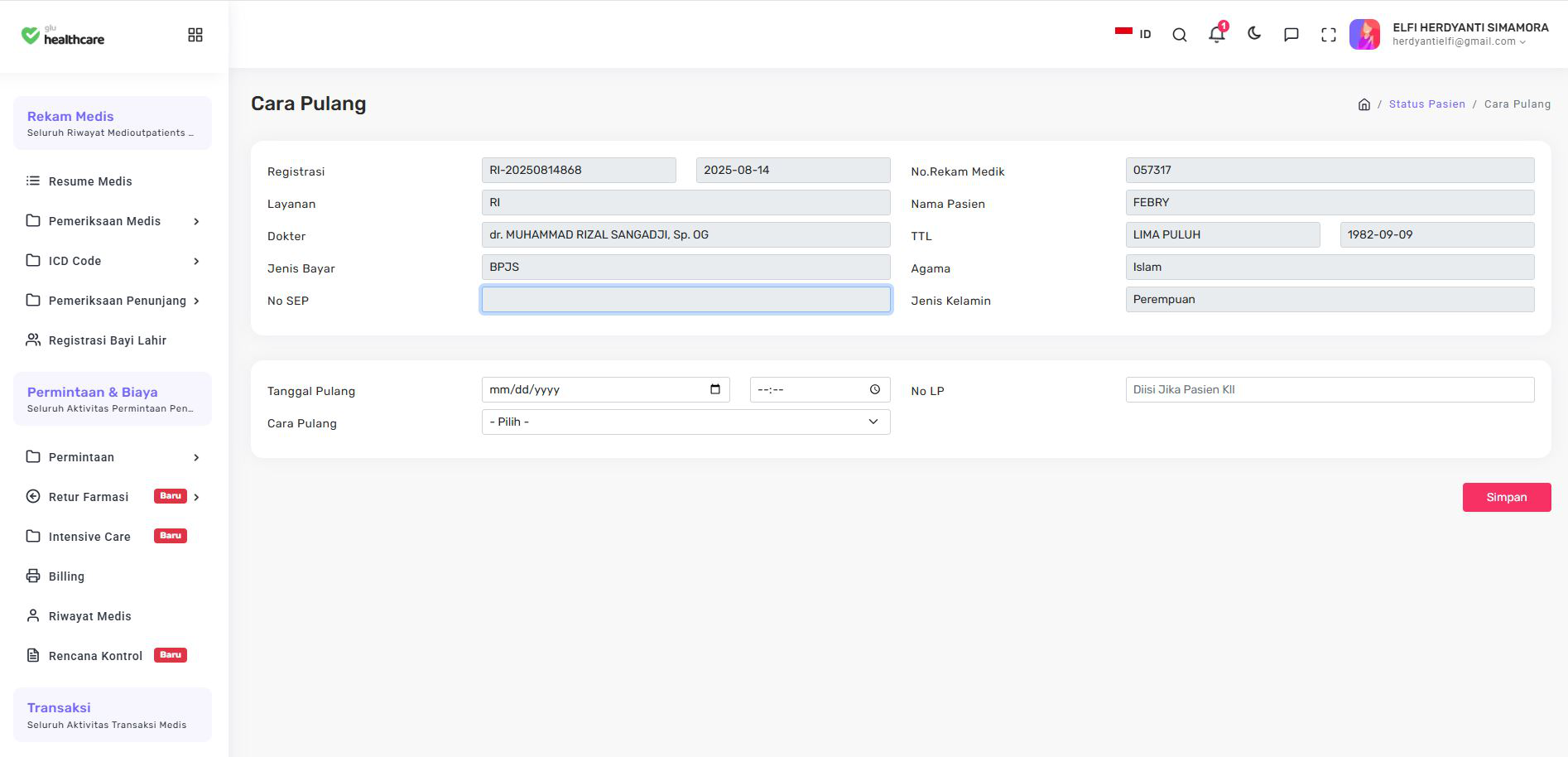
Task: Focus the No SEP input field
Action: 685,299
